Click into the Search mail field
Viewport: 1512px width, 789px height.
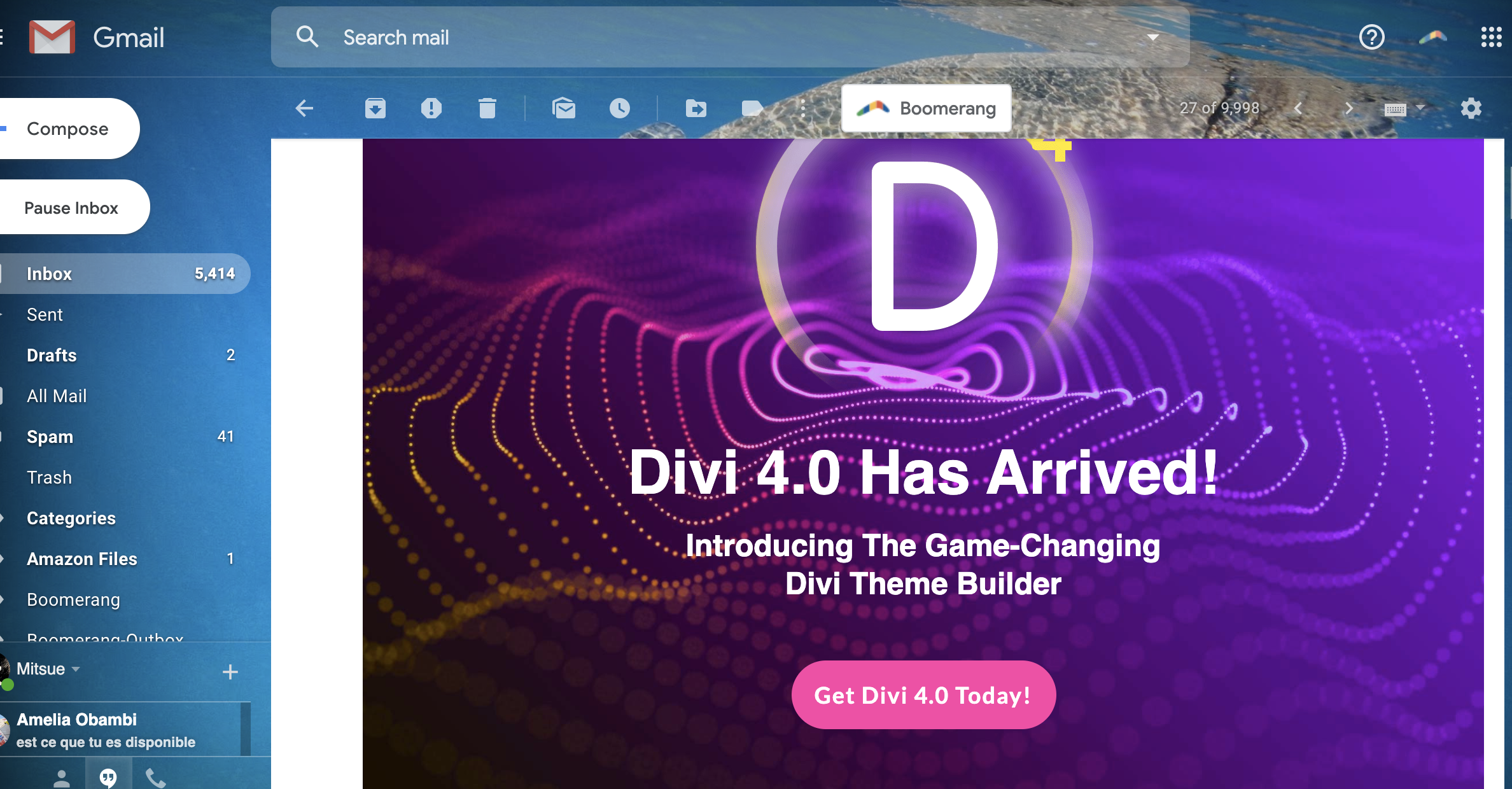(x=731, y=37)
